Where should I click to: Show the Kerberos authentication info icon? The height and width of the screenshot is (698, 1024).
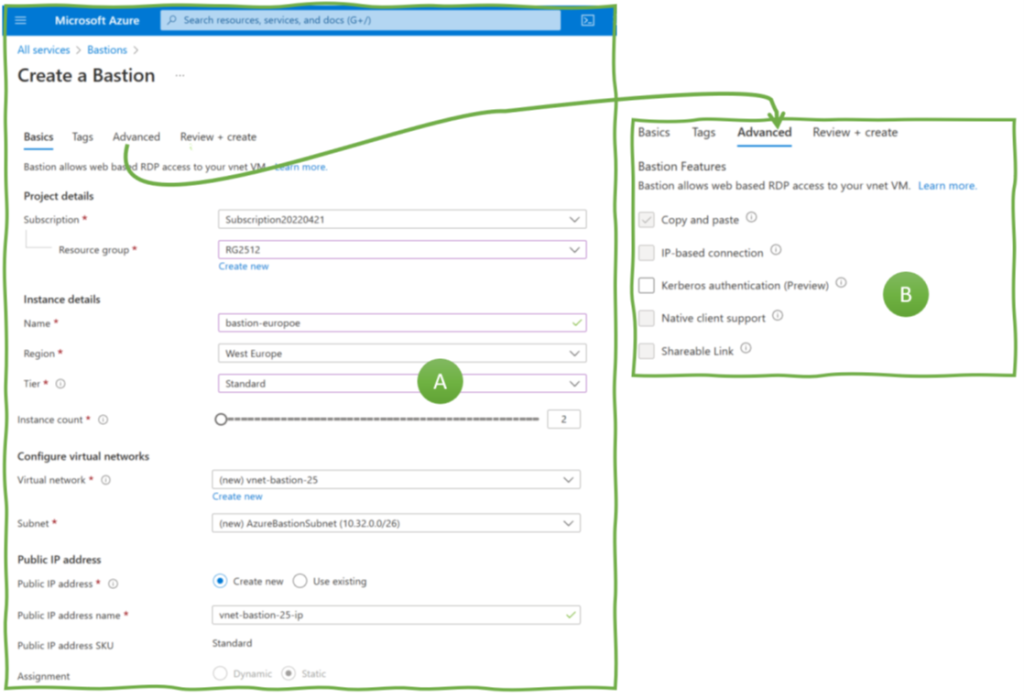click(841, 283)
